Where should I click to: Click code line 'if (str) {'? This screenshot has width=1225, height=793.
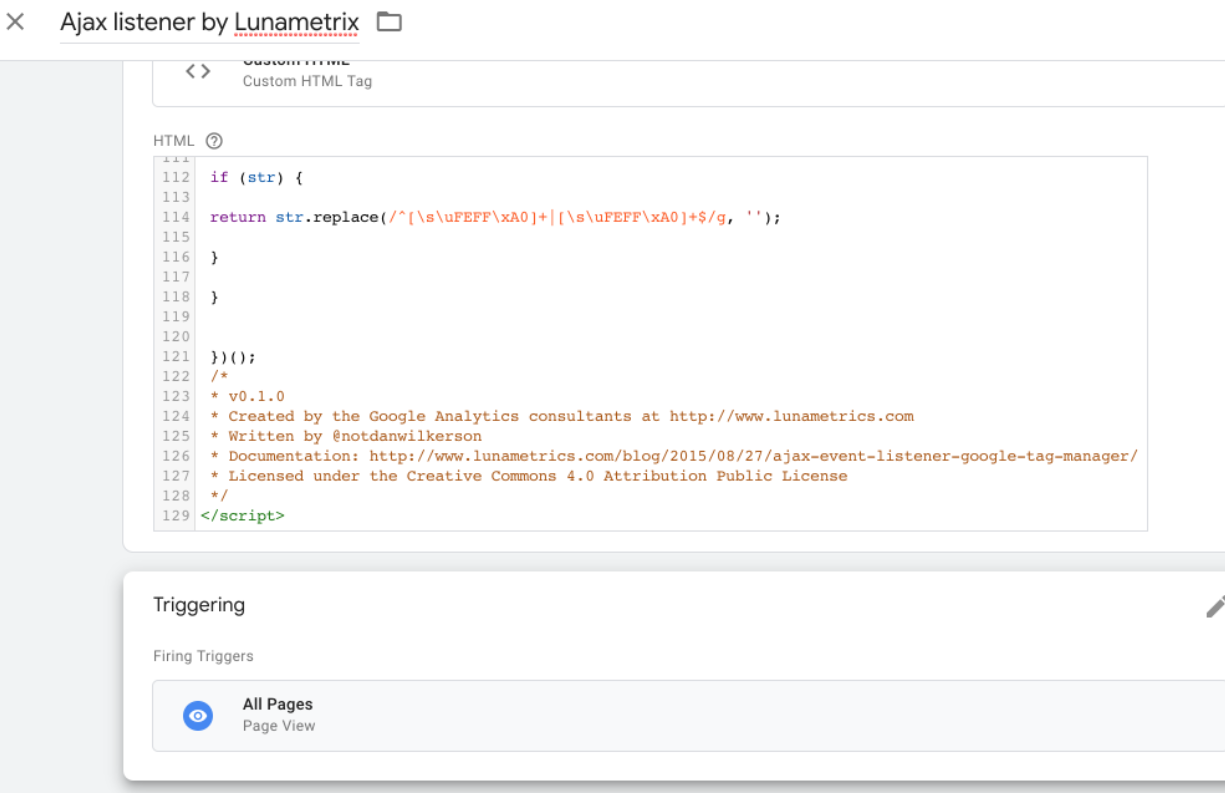tap(256, 177)
